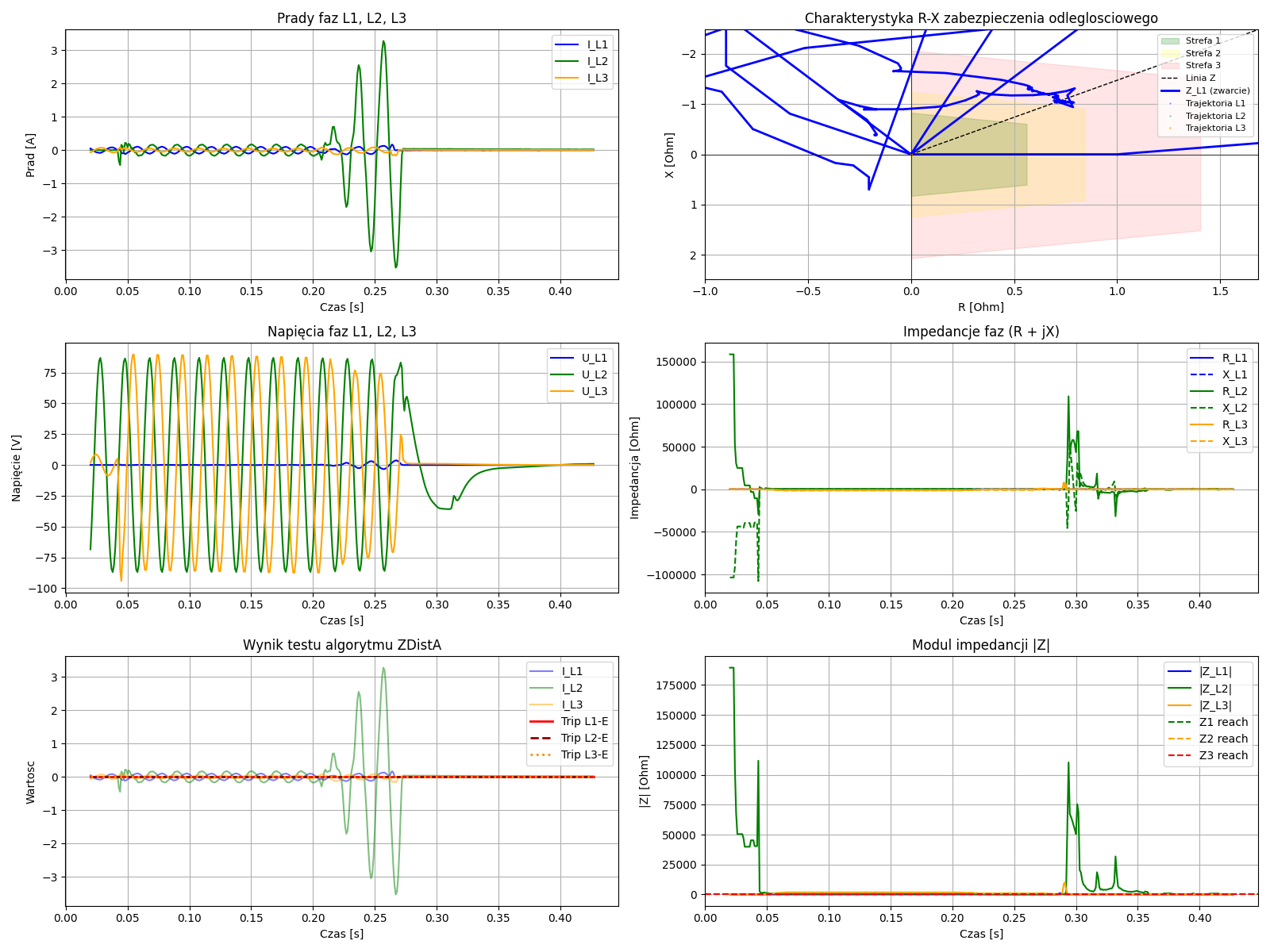Click the Strefa 1 green legend swatch
Screen dimensions: 1270x952
pyautogui.click(x=1170, y=40)
